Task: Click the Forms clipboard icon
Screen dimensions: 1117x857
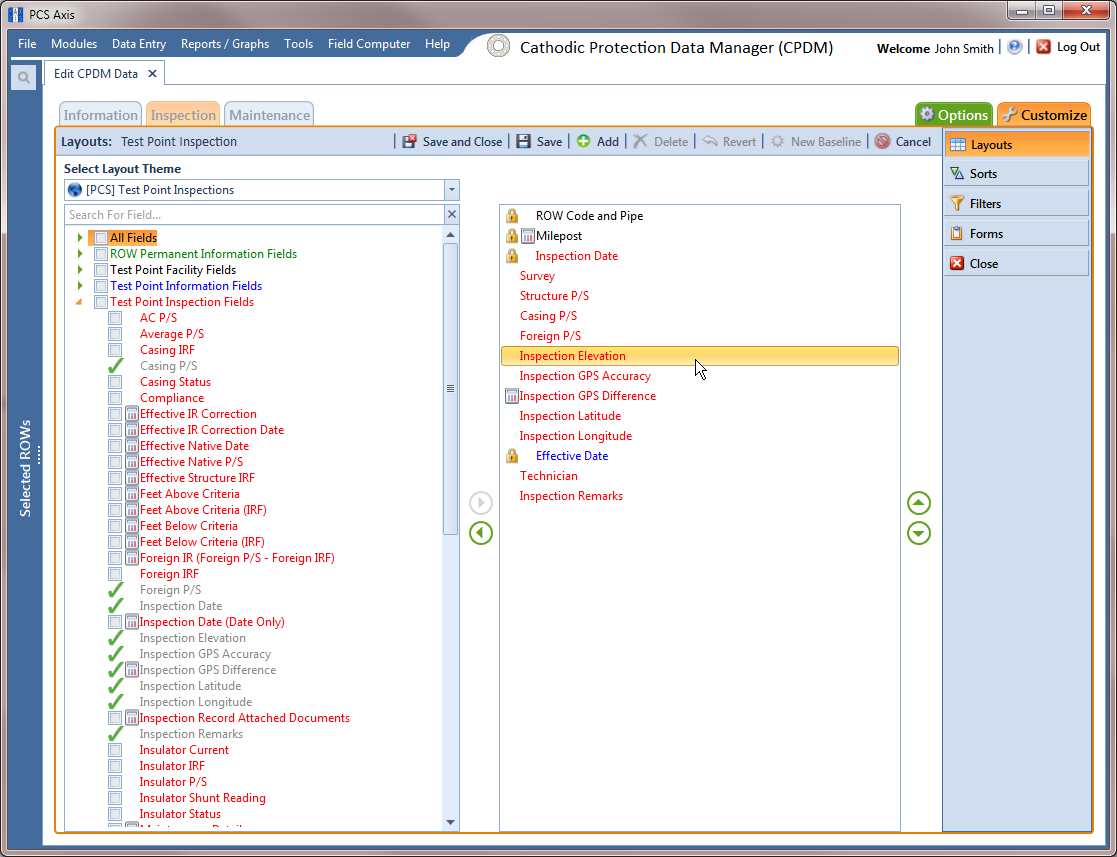Action: pos(957,234)
